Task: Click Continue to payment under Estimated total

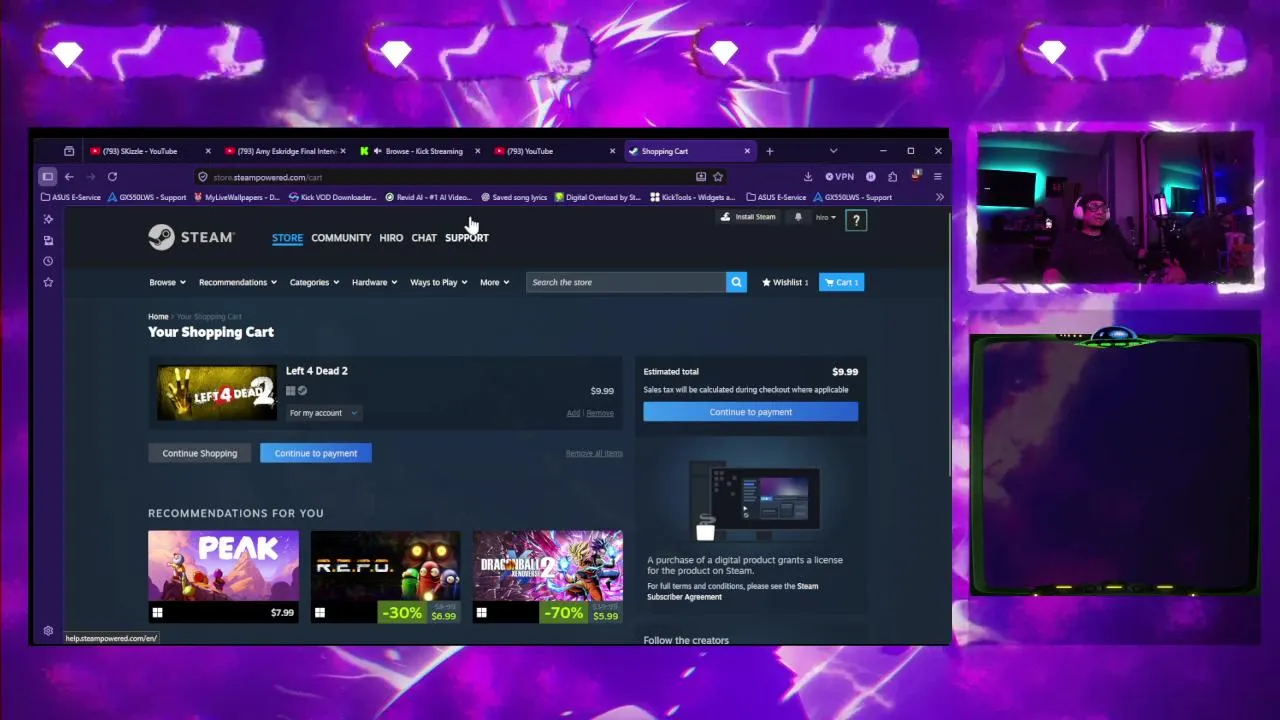Action: click(751, 412)
